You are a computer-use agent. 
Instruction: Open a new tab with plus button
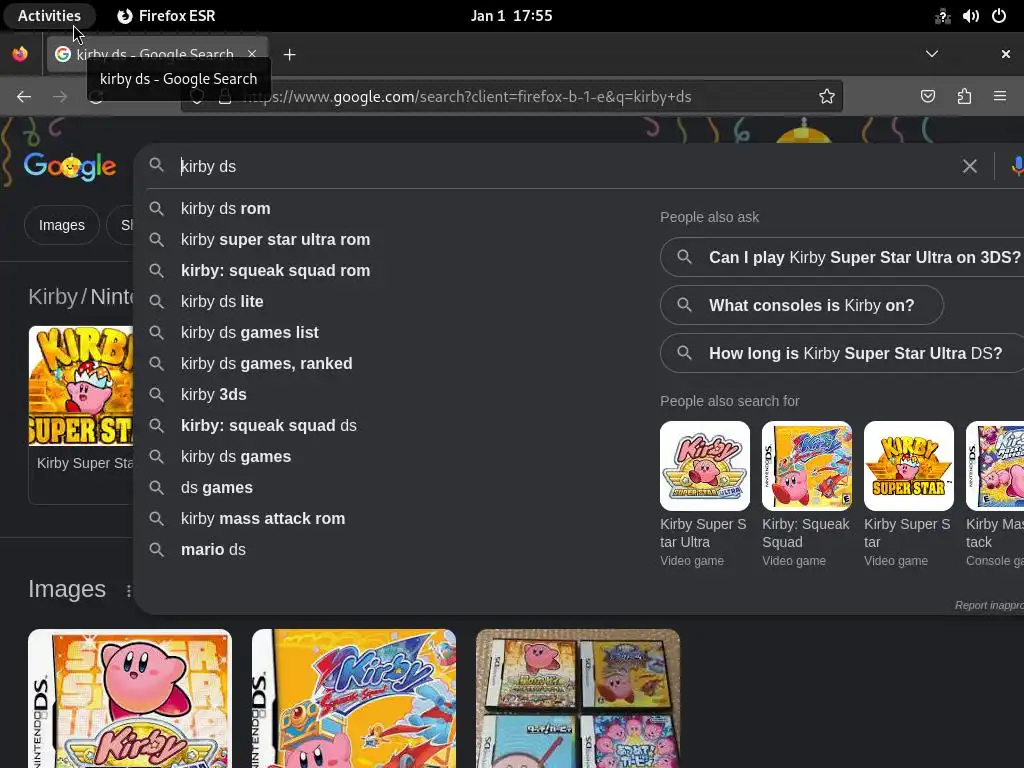[290, 55]
